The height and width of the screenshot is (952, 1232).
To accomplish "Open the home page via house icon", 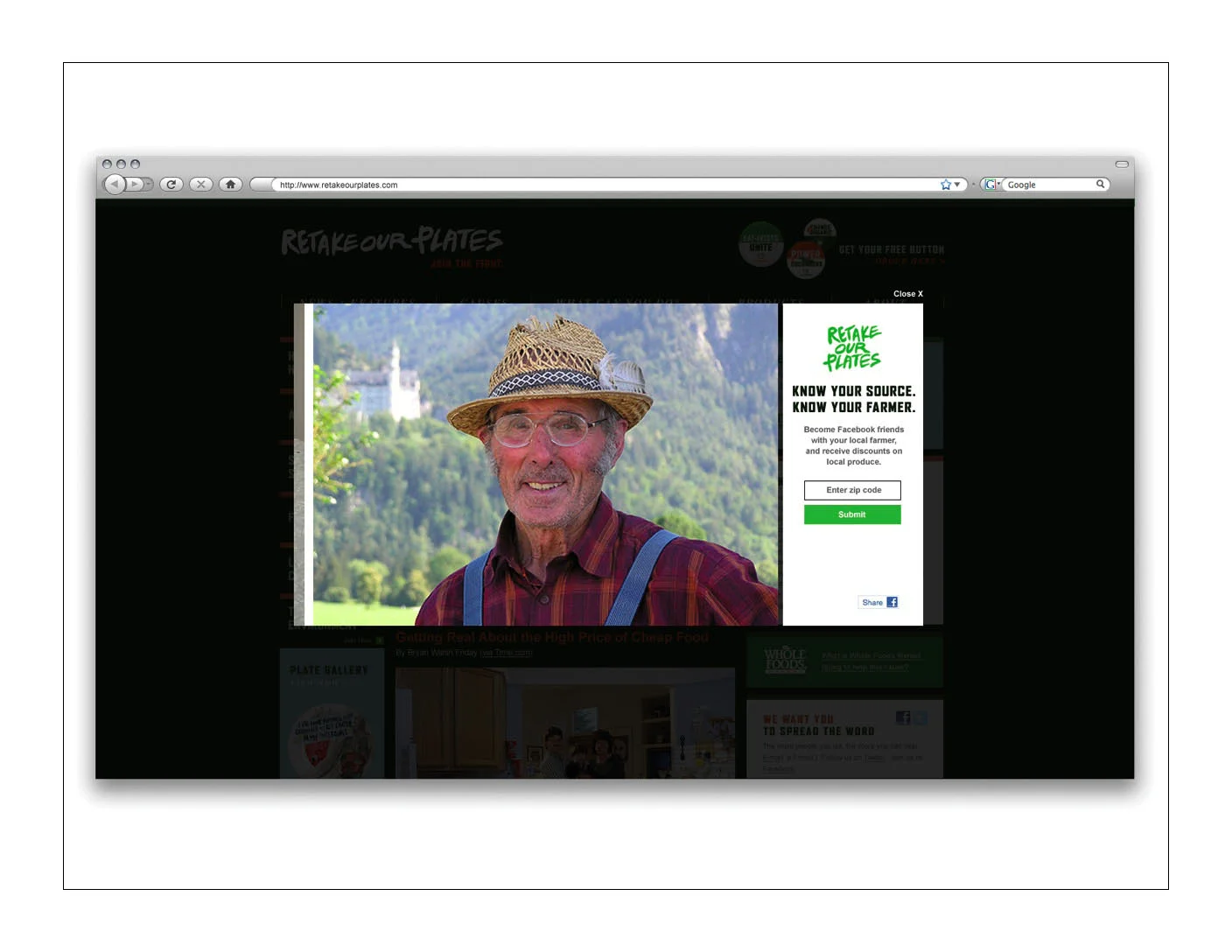I will pyautogui.click(x=230, y=184).
